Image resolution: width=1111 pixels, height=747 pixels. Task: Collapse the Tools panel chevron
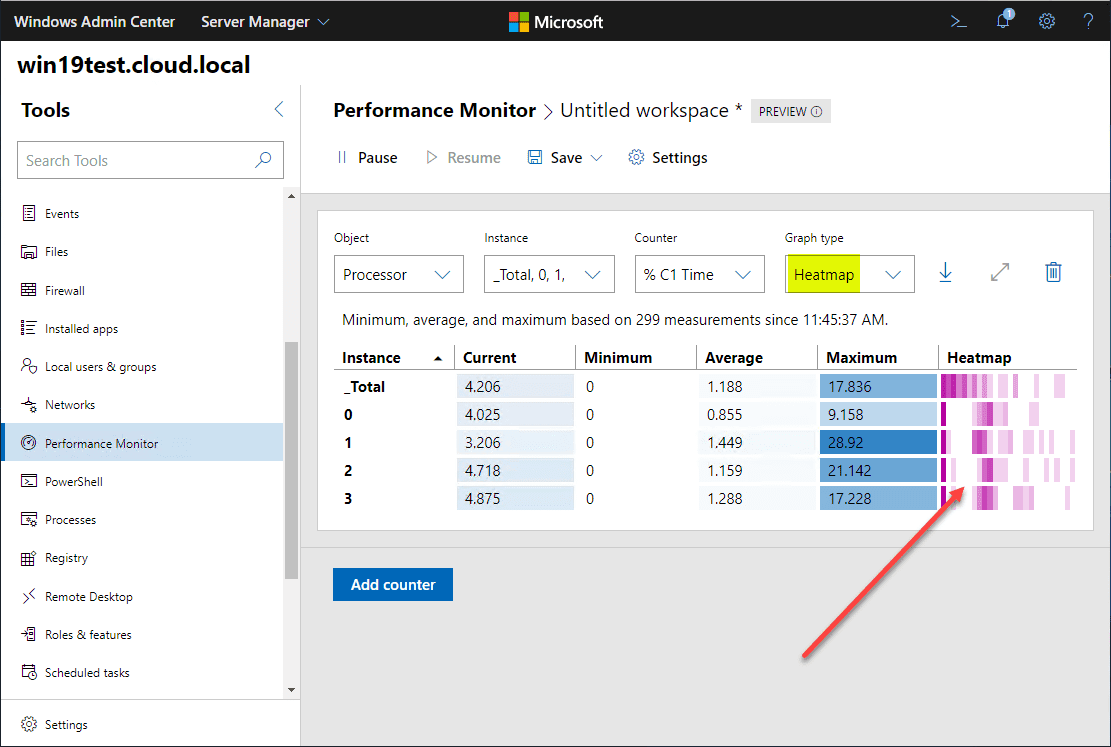[279, 110]
